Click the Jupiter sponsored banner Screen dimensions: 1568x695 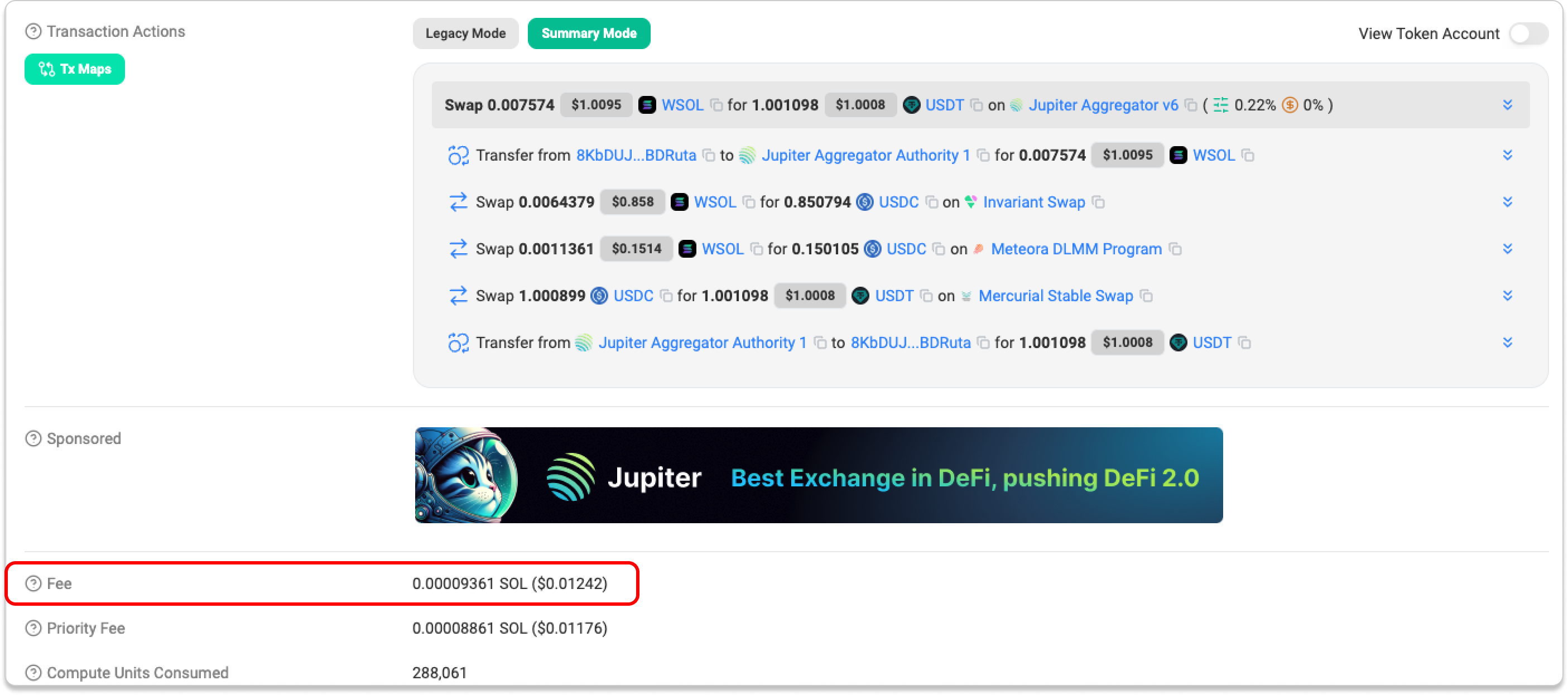coord(818,475)
